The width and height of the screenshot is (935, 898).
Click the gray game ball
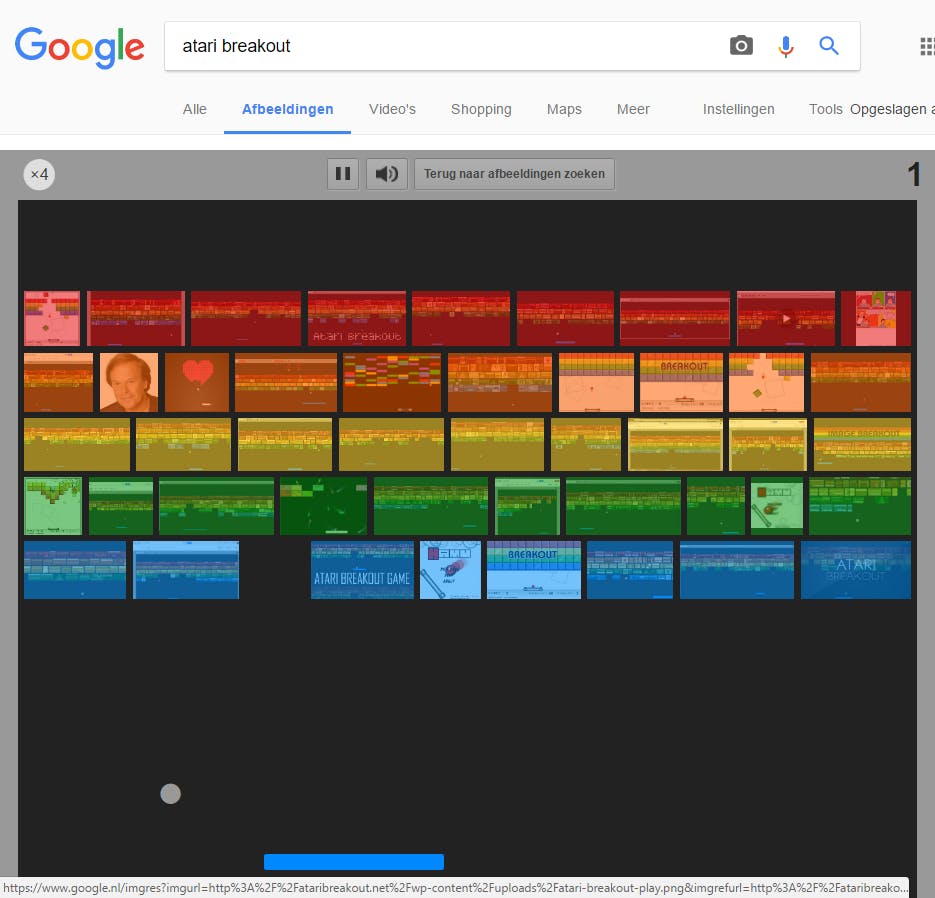(x=171, y=794)
